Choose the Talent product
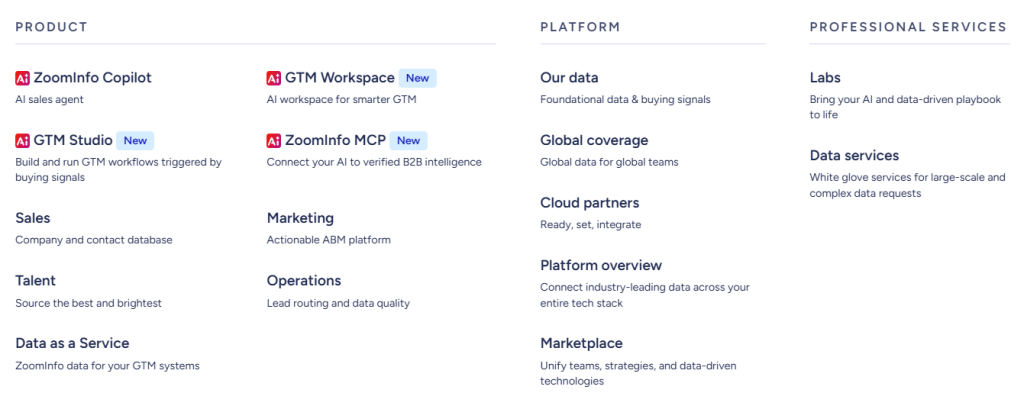The image size is (1024, 409). pyautogui.click(x=35, y=280)
